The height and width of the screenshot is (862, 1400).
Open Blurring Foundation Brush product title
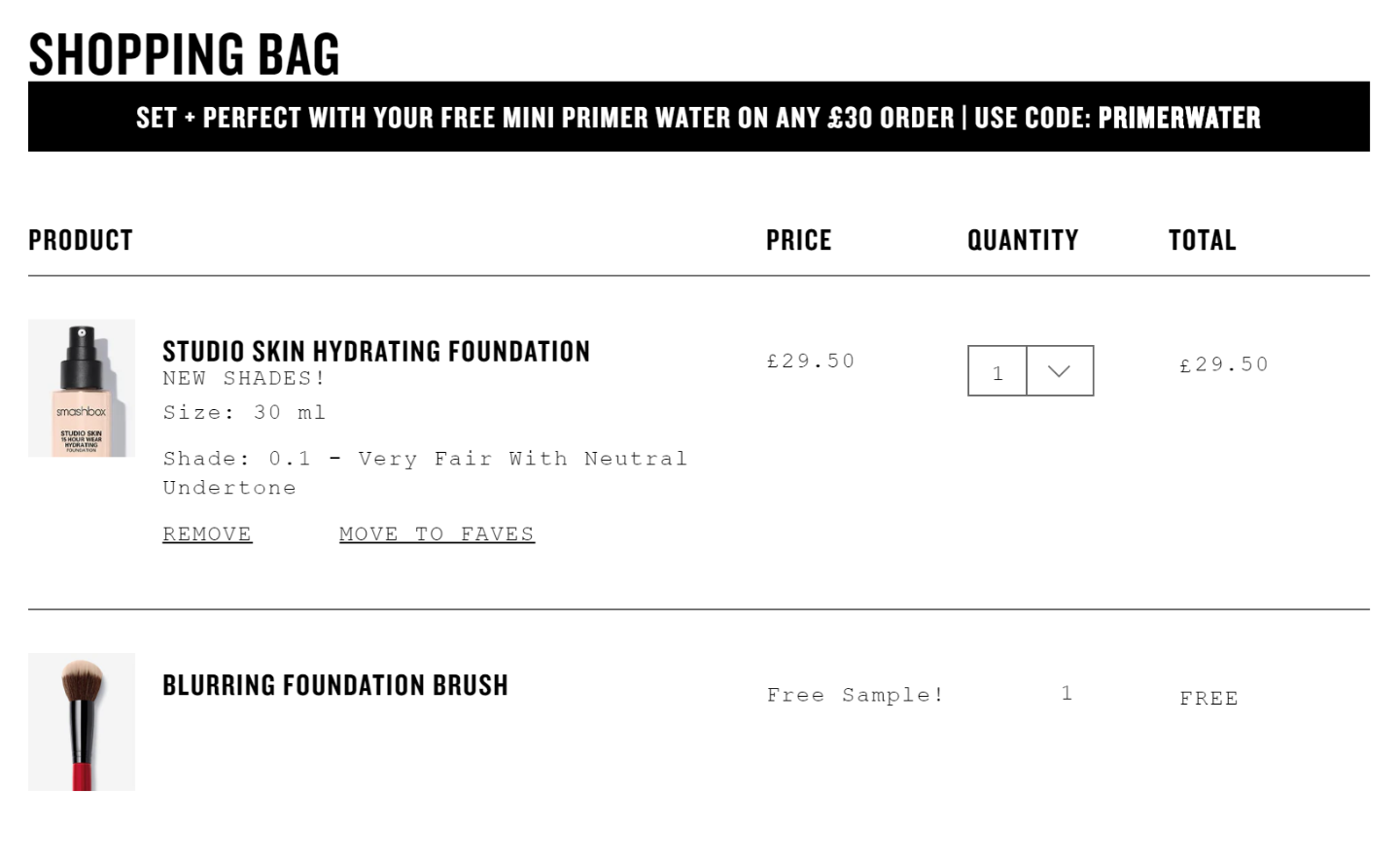pyautogui.click(x=335, y=685)
